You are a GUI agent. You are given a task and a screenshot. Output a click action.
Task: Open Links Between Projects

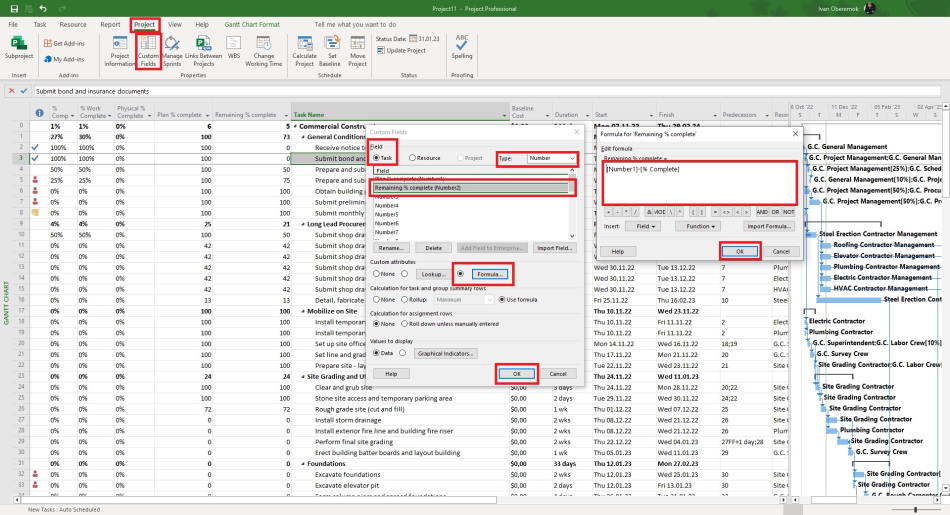point(204,51)
